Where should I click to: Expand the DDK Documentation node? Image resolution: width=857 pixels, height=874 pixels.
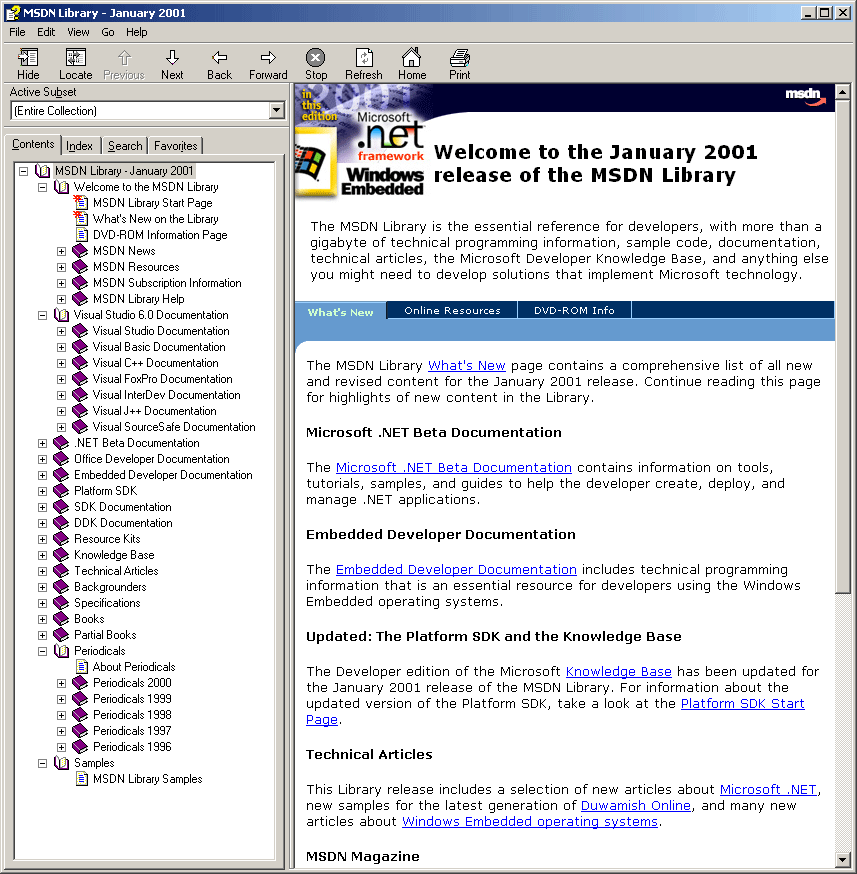42,523
